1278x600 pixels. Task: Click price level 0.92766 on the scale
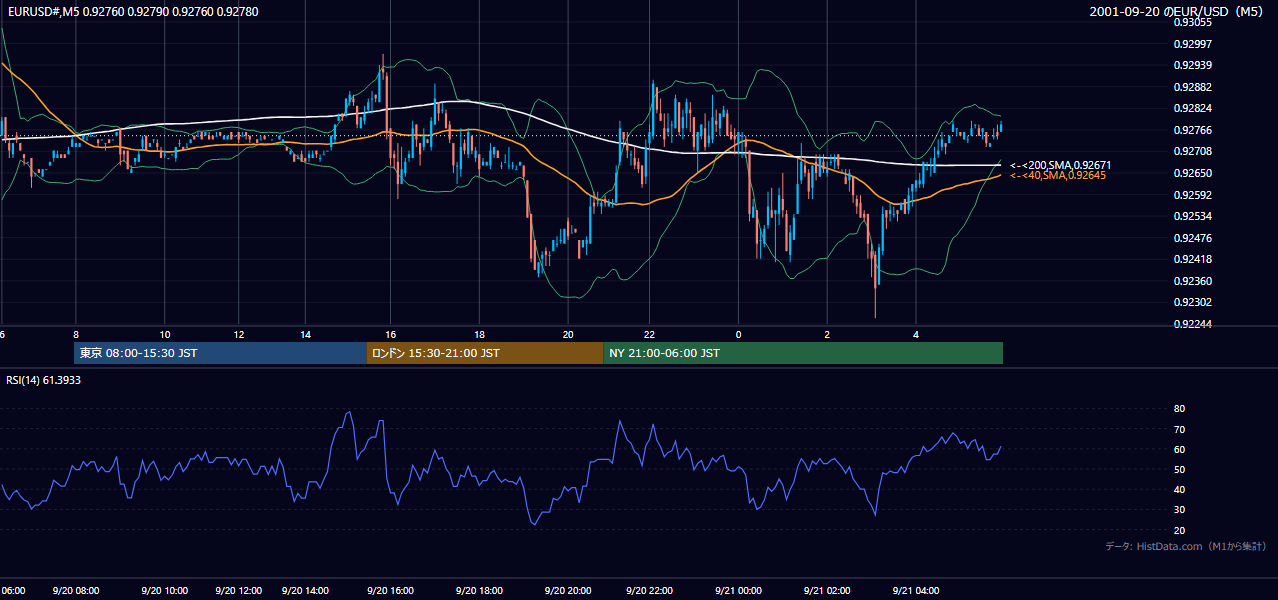(1192, 130)
